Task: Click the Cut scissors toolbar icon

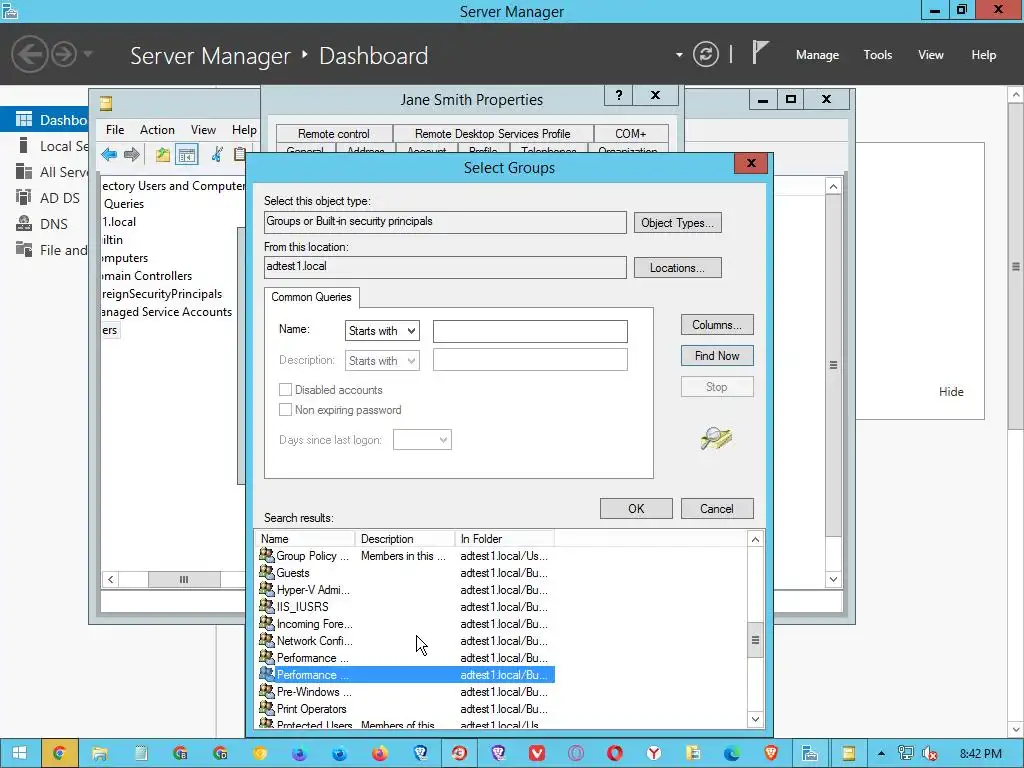Action: pos(216,155)
